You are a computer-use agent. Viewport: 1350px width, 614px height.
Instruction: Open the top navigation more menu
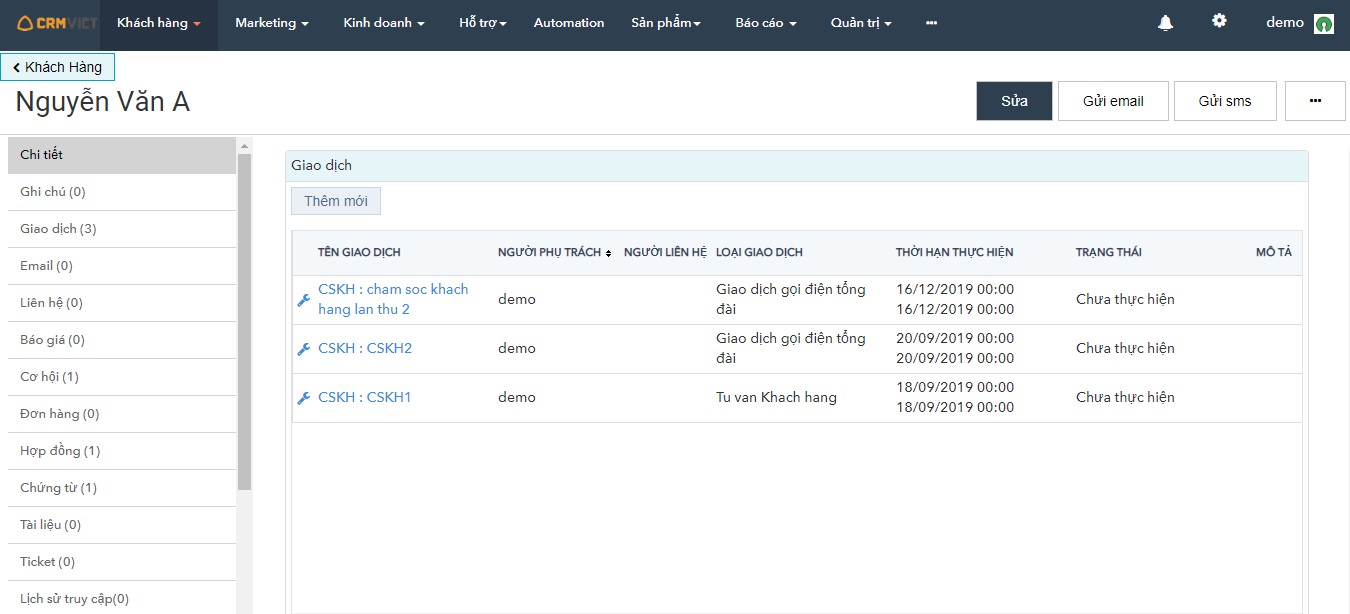tap(932, 22)
